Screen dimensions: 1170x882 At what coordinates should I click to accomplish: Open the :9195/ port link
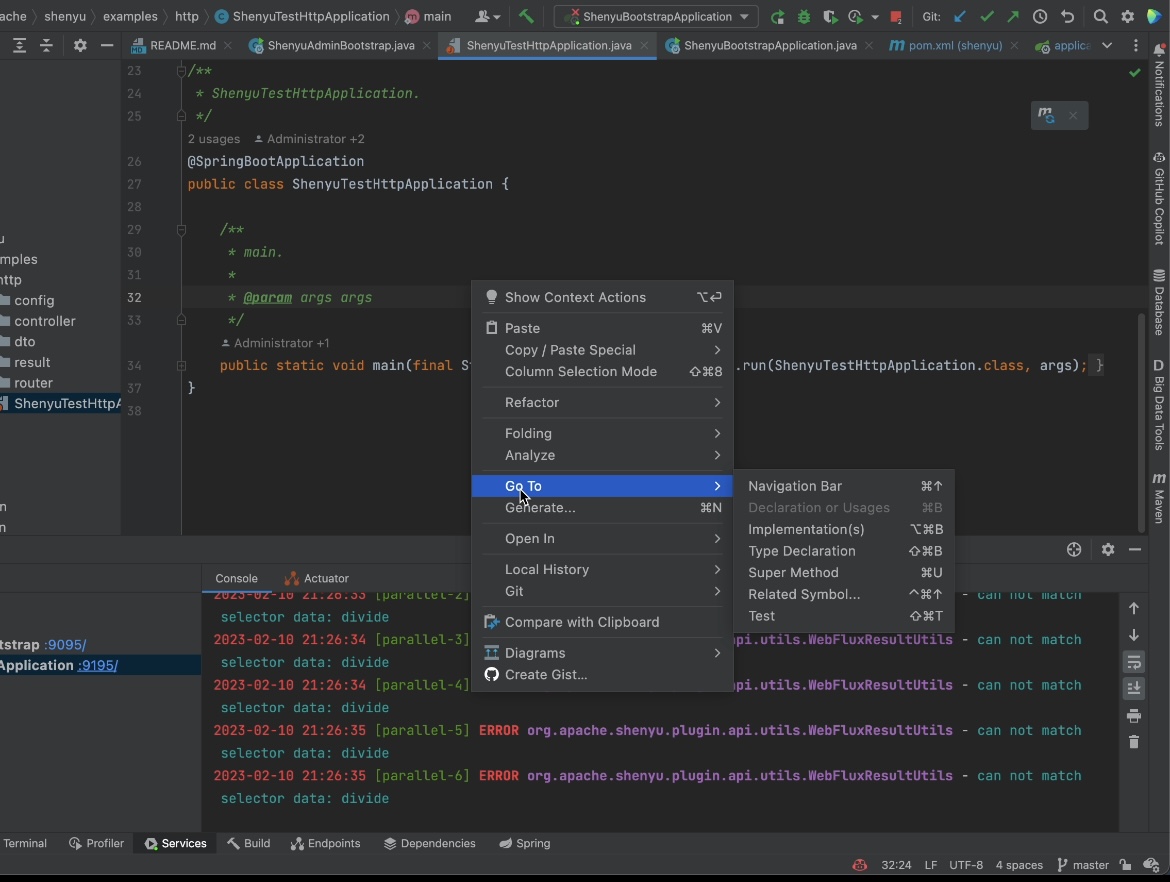tap(98, 665)
